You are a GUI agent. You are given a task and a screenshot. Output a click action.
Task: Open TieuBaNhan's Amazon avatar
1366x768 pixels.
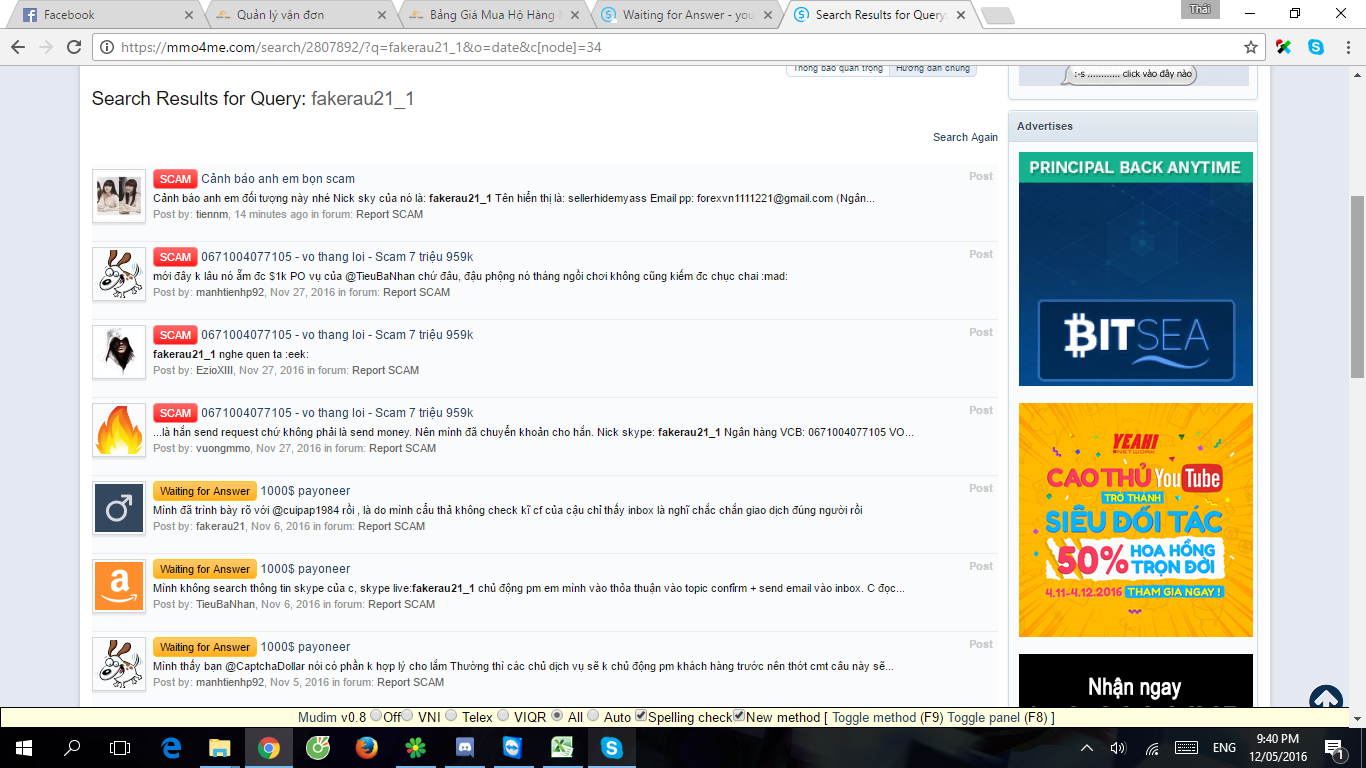click(119, 586)
